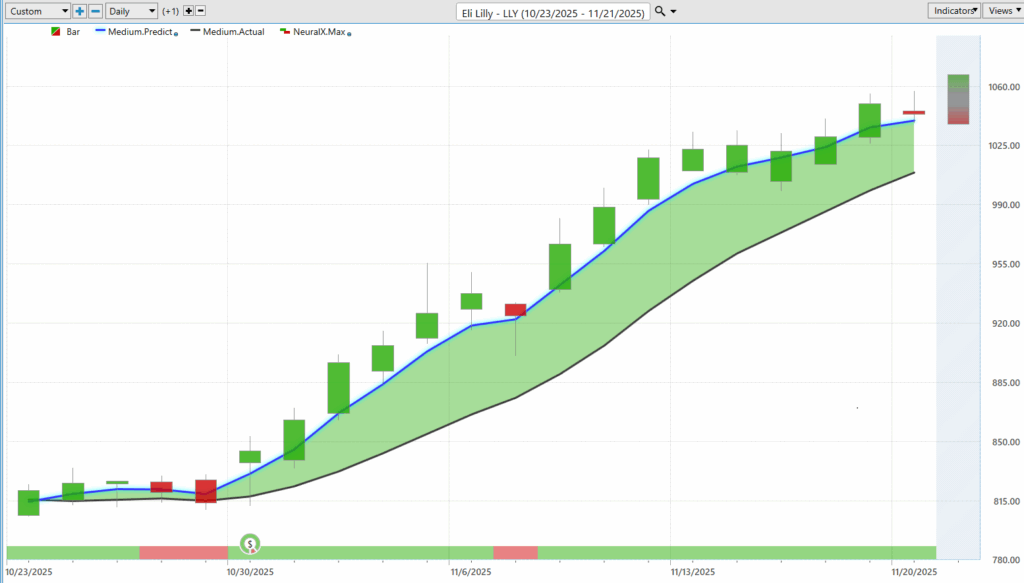The height and width of the screenshot is (583, 1024).
Task: Click the black minus forecast decrement button
Action: [x=201, y=11]
